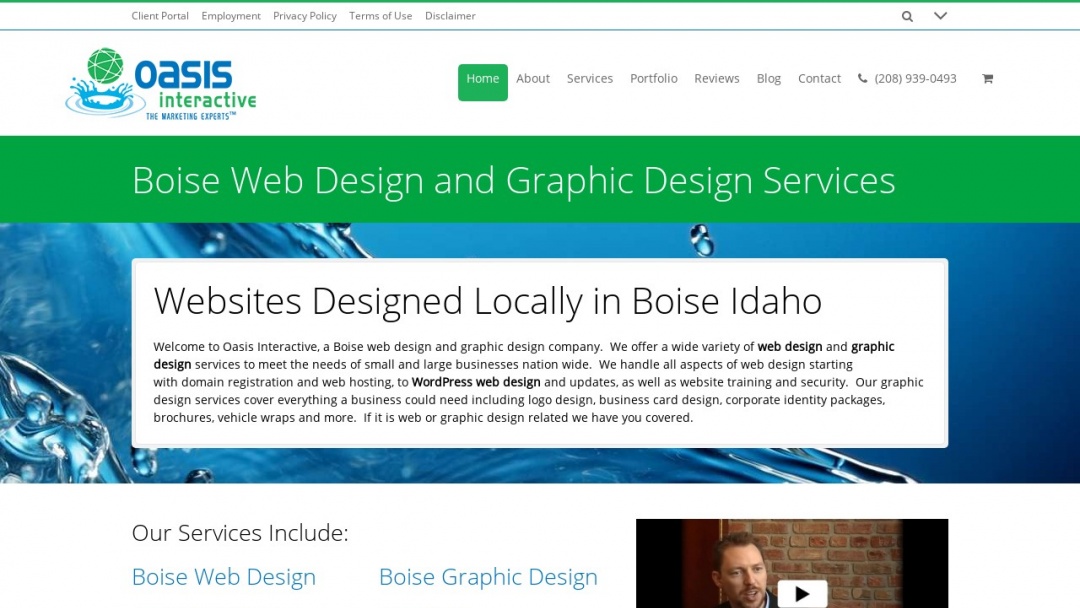Viewport: 1080px width, 608px height.
Task: Expand the chevron next to the search icon
Action: coord(939,15)
